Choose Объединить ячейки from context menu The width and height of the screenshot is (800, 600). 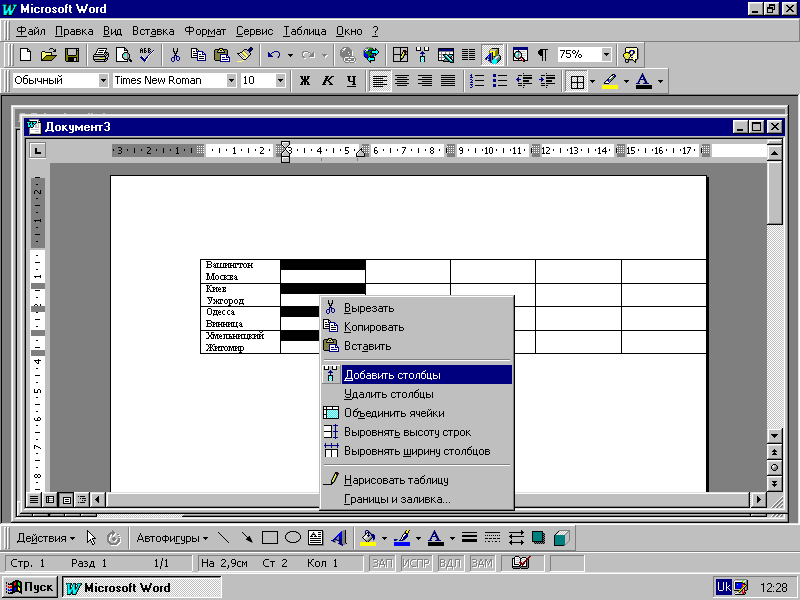417,413
